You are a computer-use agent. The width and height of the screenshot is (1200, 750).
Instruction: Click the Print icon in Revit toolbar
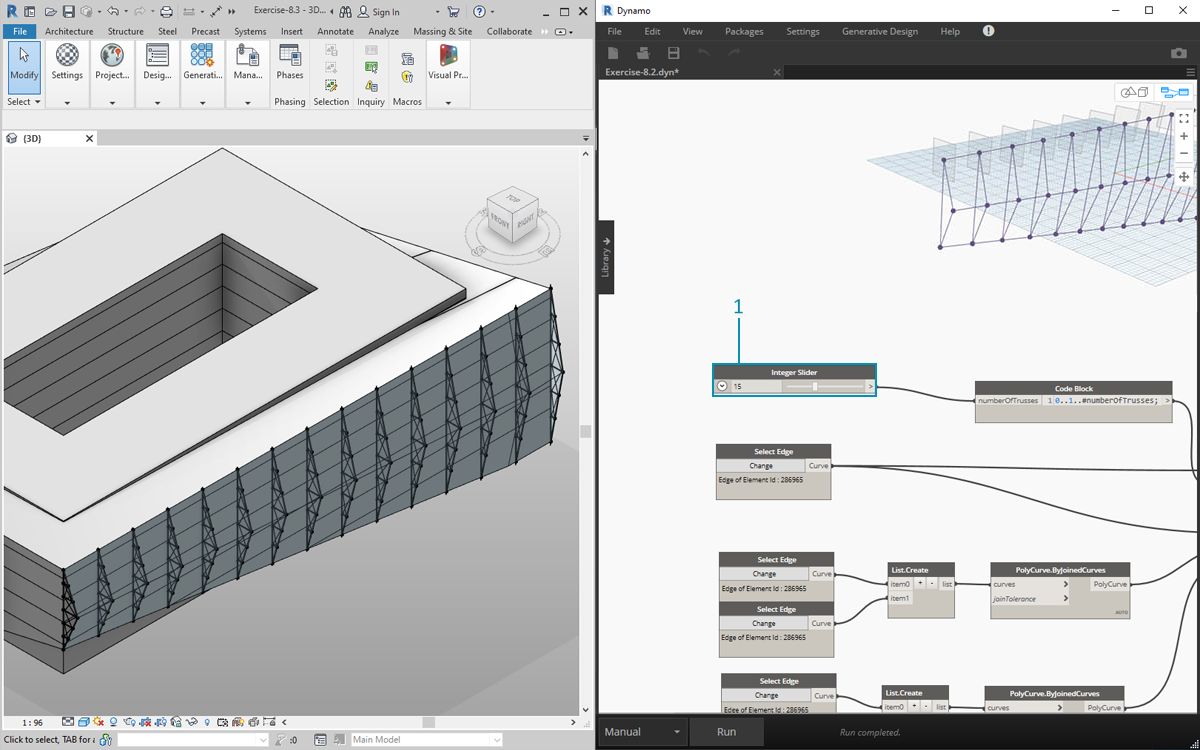tap(166, 11)
